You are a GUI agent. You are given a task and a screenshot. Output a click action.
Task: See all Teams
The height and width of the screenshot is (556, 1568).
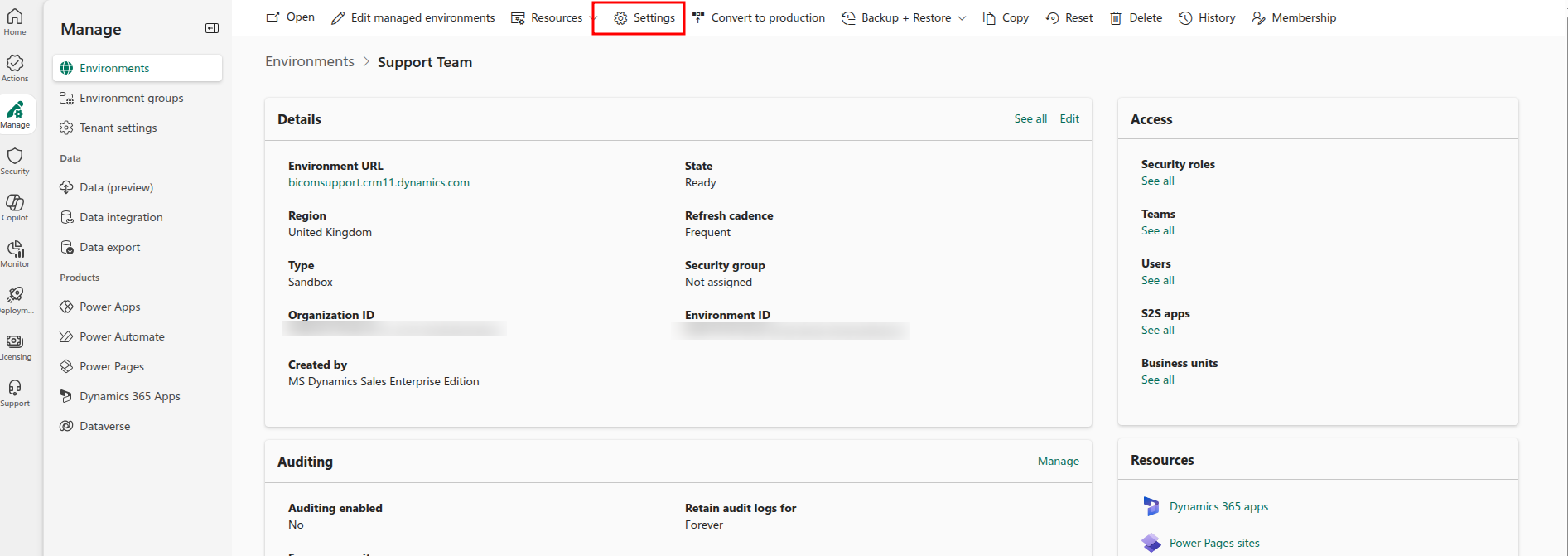[1157, 230]
